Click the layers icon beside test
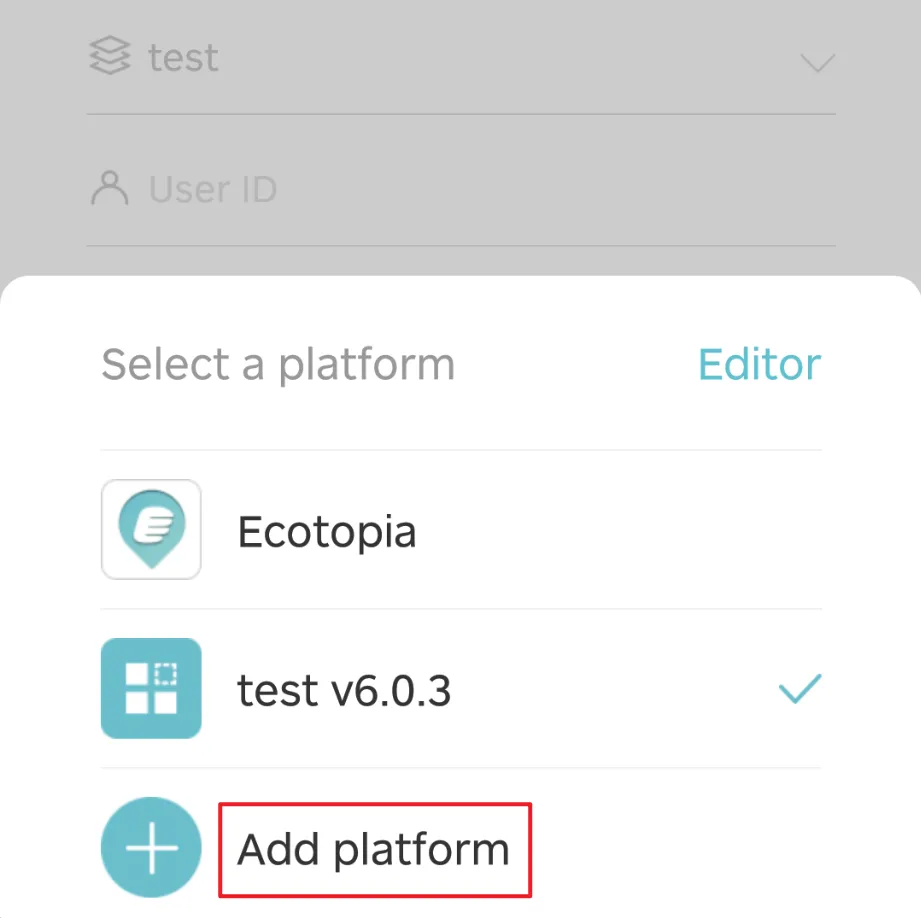Image resolution: width=921 pixels, height=918 pixels. pos(109,57)
